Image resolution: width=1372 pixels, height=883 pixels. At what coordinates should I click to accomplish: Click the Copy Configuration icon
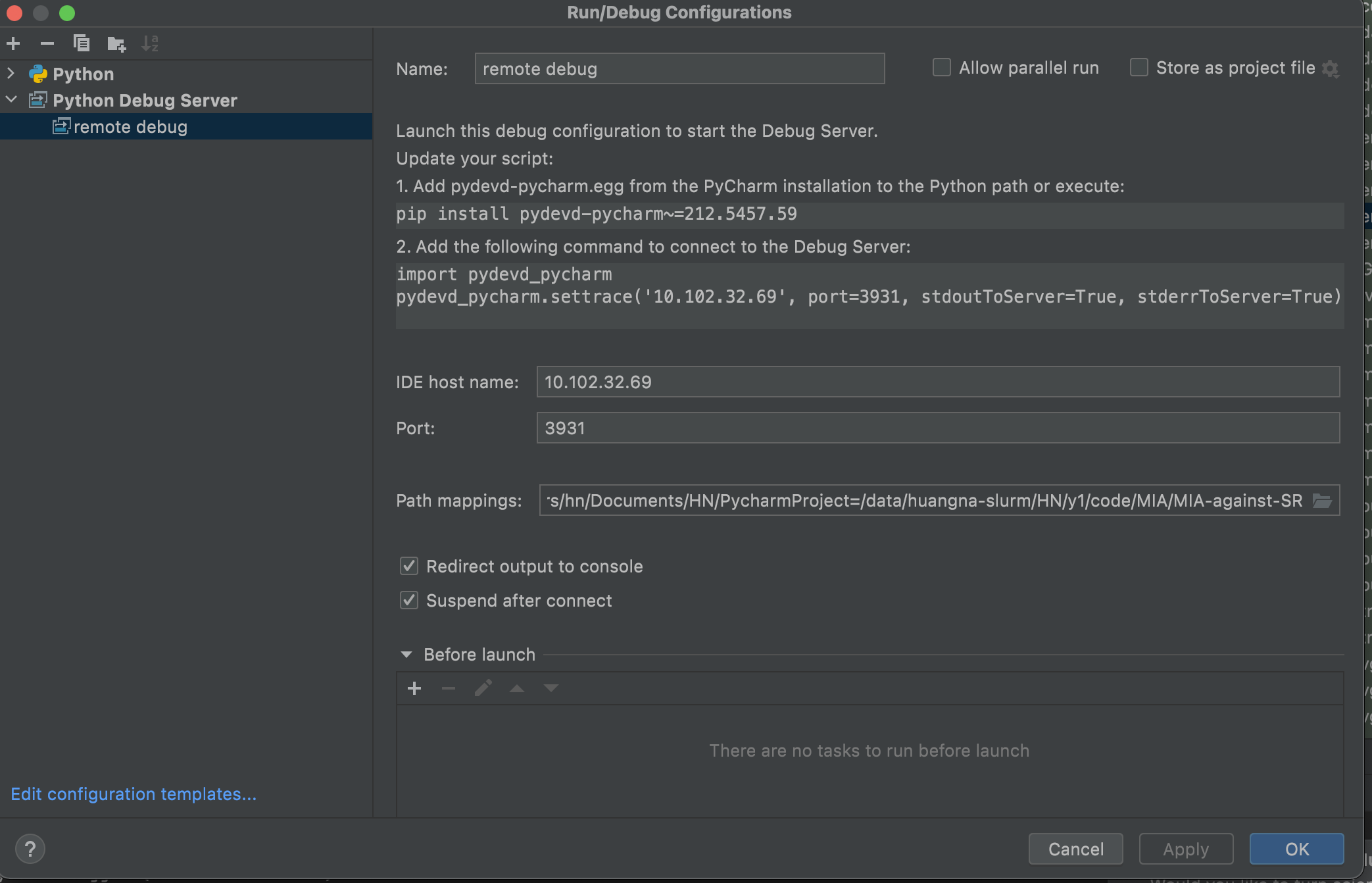click(82, 44)
